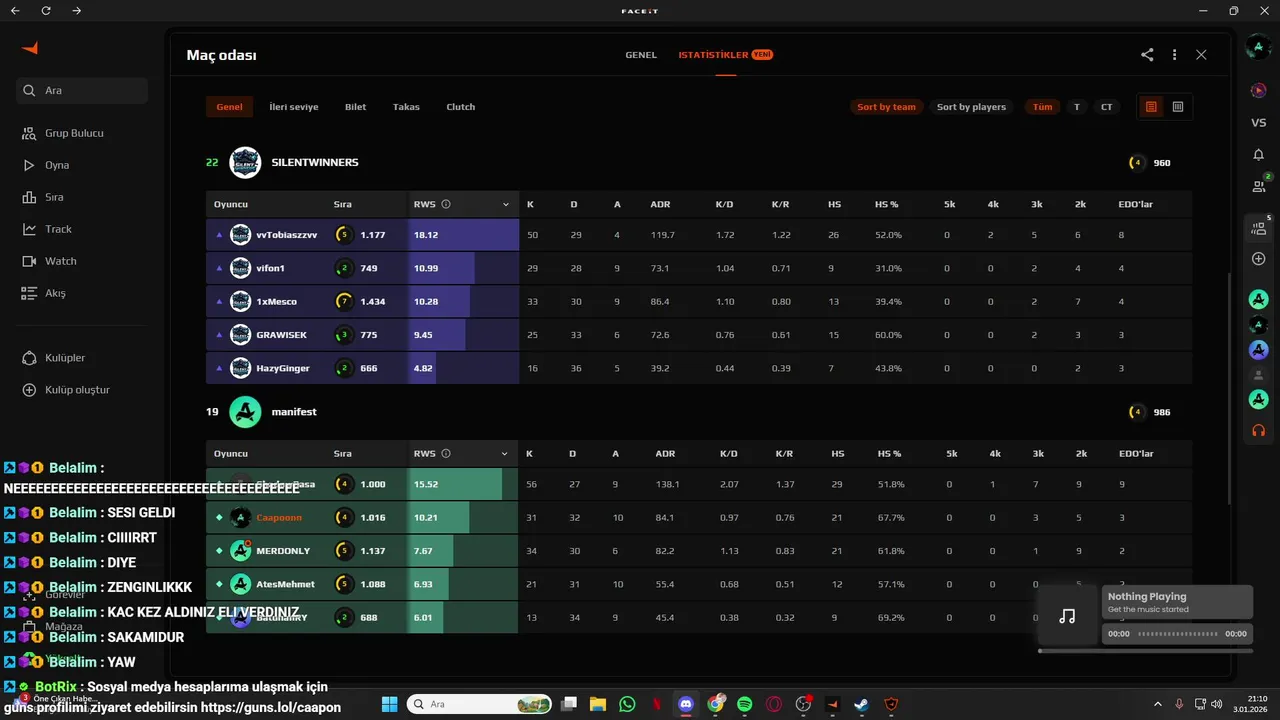Switch to grid table view layout
The width and height of the screenshot is (1280, 720).
pos(1178,107)
